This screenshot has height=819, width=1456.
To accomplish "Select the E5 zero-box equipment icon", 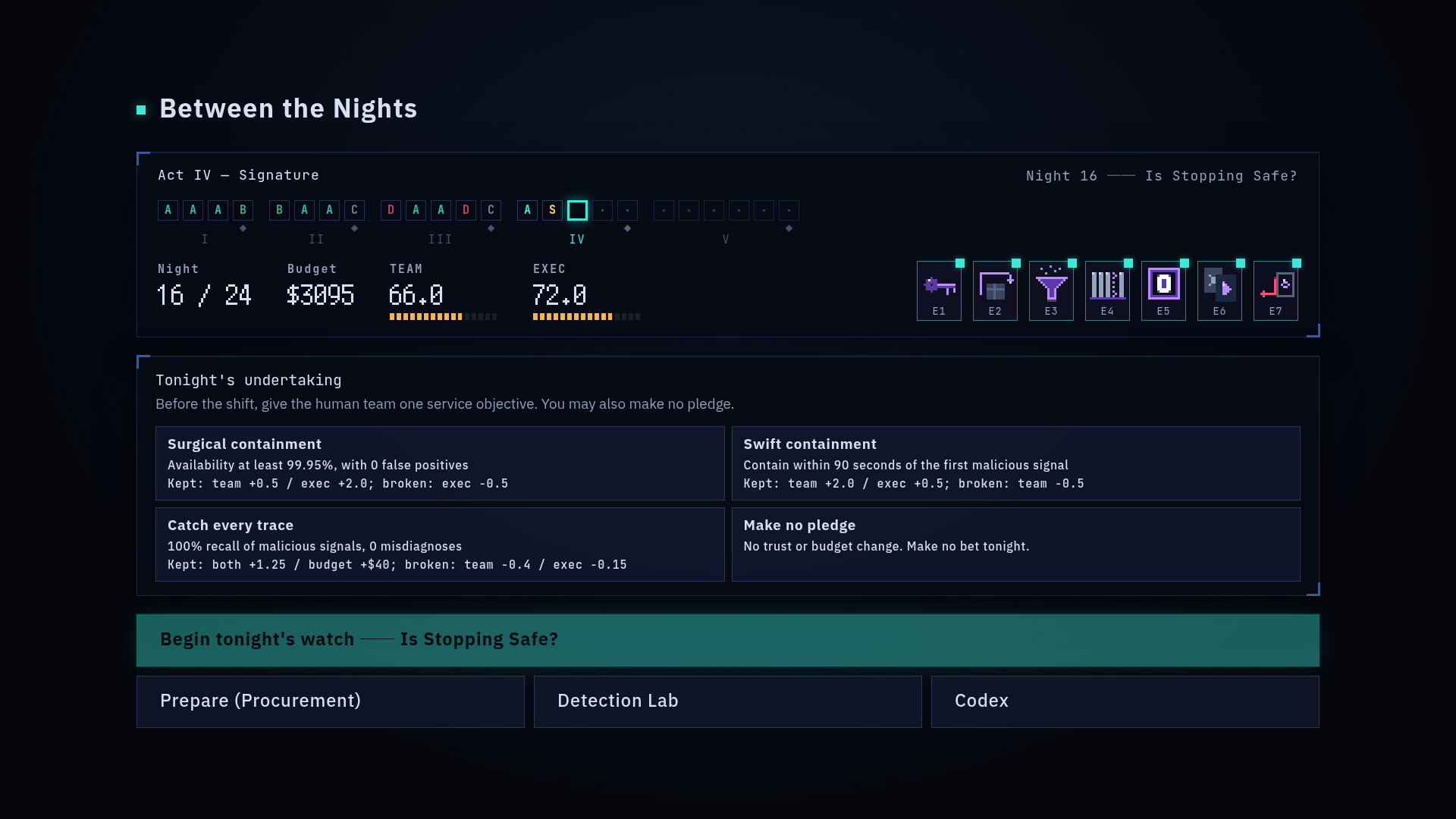I will point(1163,290).
